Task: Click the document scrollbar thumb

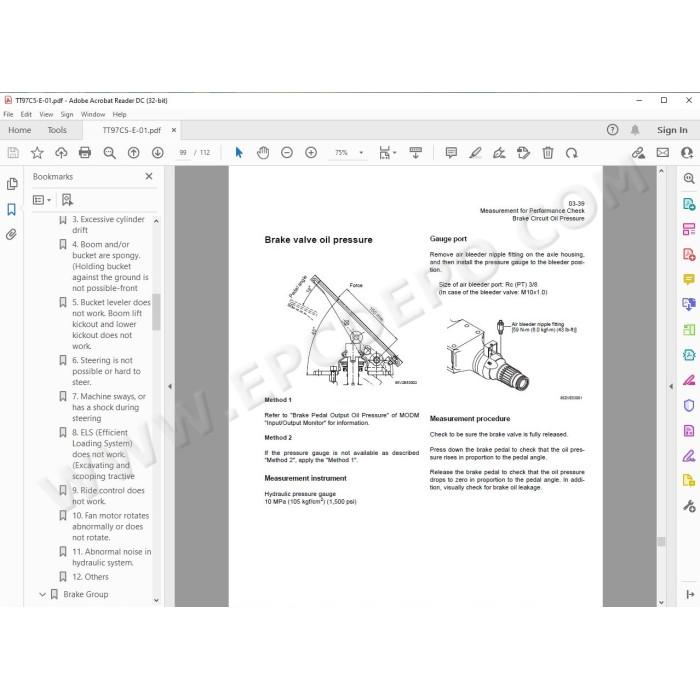Action: click(661, 542)
